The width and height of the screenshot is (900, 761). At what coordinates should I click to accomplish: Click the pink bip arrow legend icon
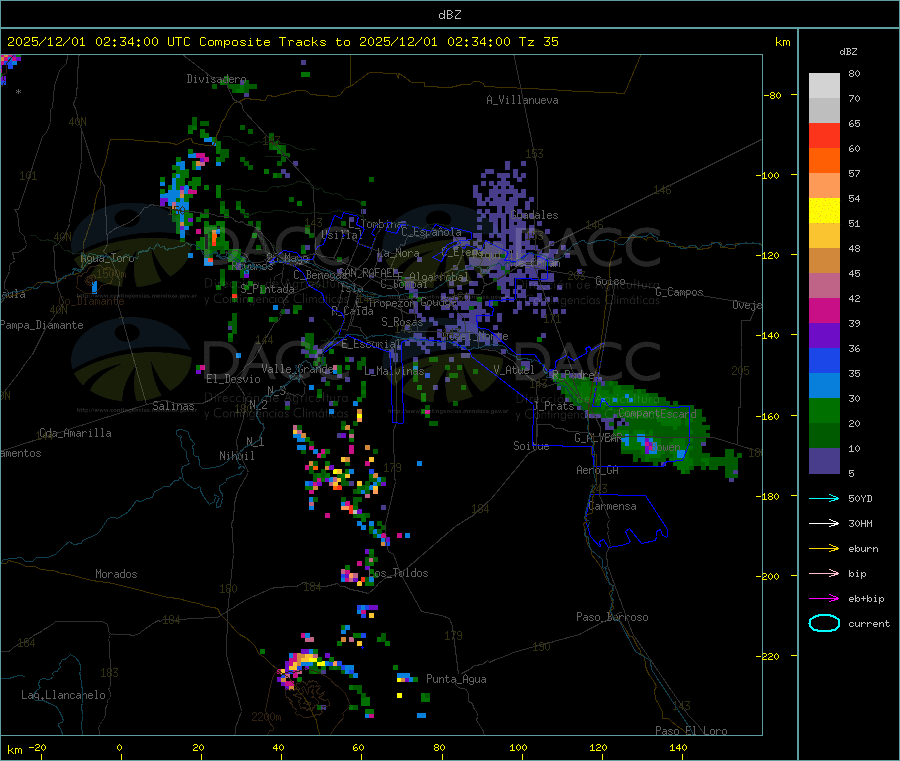pyautogui.click(x=824, y=573)
